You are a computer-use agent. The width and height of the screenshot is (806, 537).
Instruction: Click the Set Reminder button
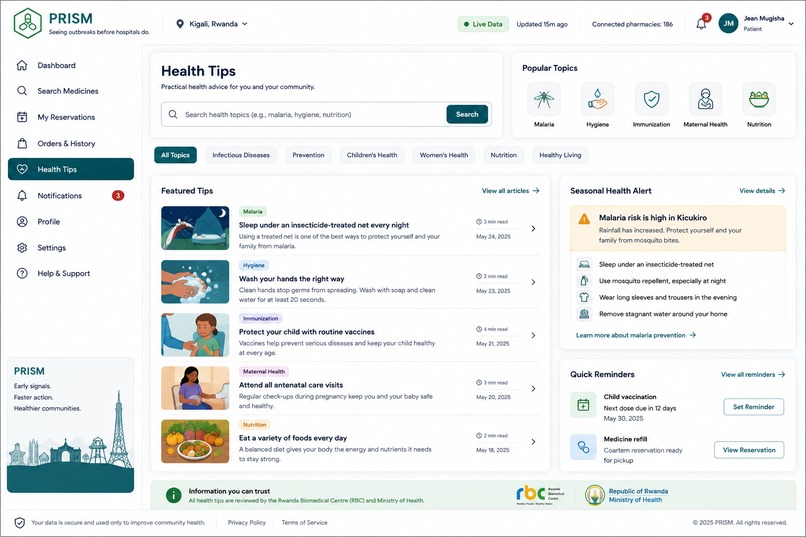coord(754,407)
